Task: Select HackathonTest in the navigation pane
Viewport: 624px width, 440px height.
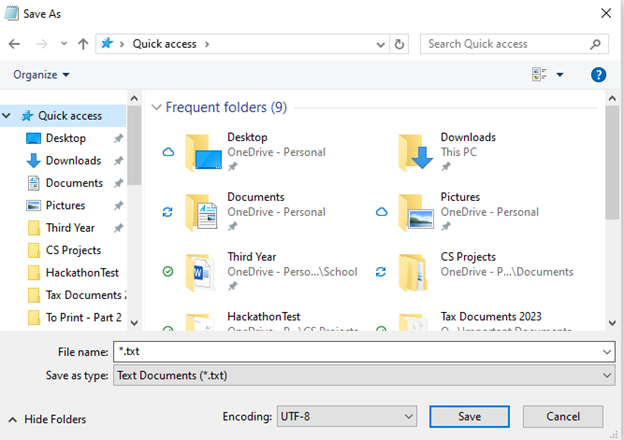Action: click(x=82, y=273)
